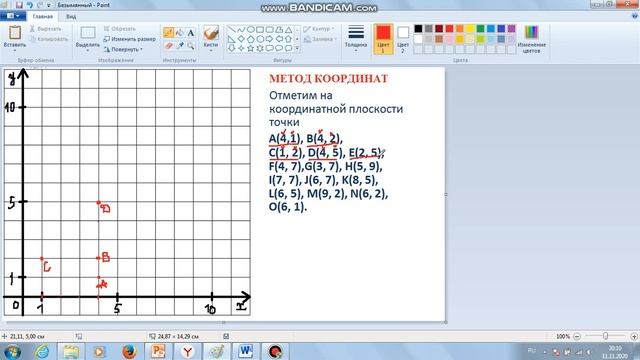Screen dimensions: 640x360
Task: Select the Text tool
Action: pos(191,33)
